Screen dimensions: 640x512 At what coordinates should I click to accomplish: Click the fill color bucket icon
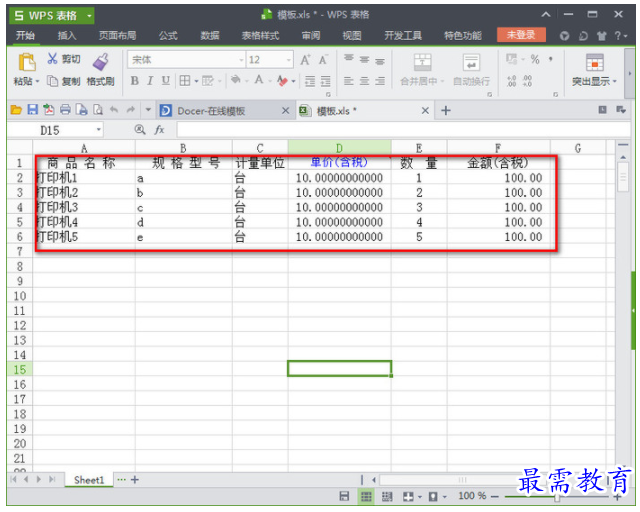click(x=236, y=80)
